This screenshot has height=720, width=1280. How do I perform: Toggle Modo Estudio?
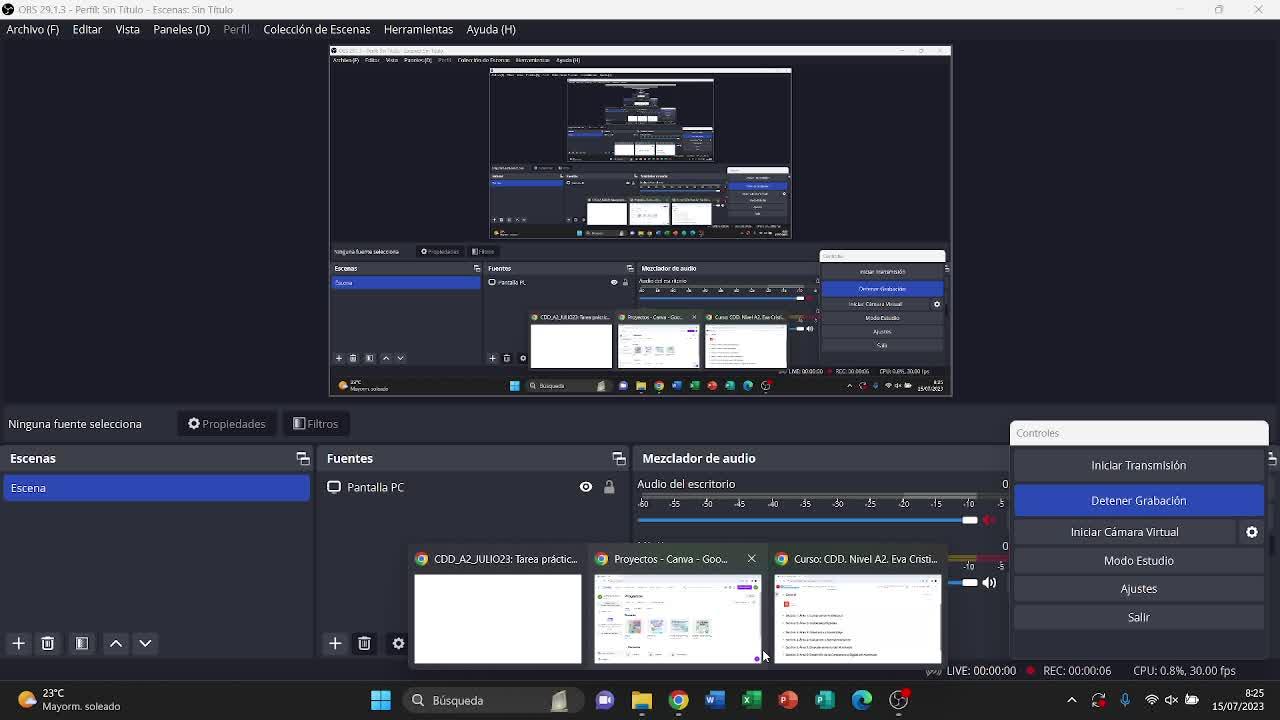pos(1138,561)
